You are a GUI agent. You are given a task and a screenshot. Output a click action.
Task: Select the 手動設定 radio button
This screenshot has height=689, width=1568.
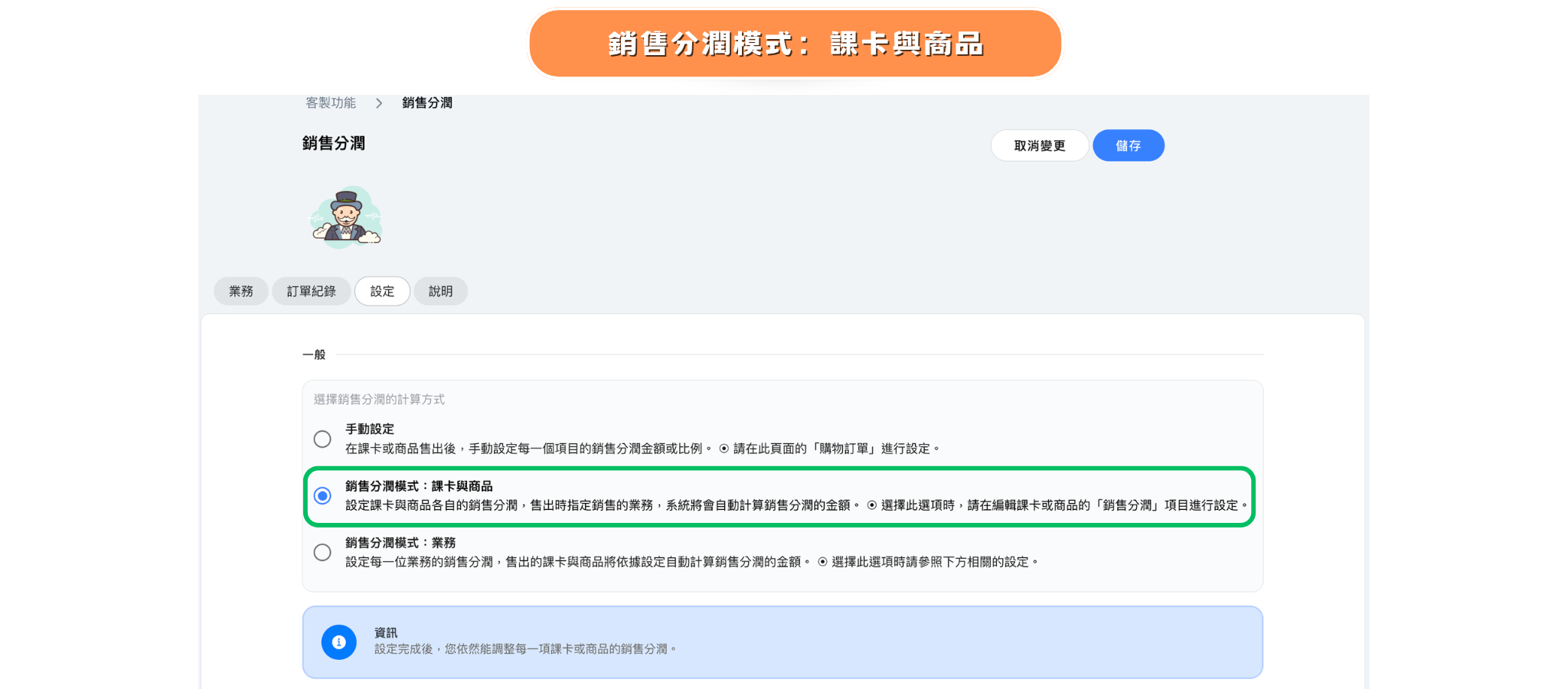[x=322, y=439]
